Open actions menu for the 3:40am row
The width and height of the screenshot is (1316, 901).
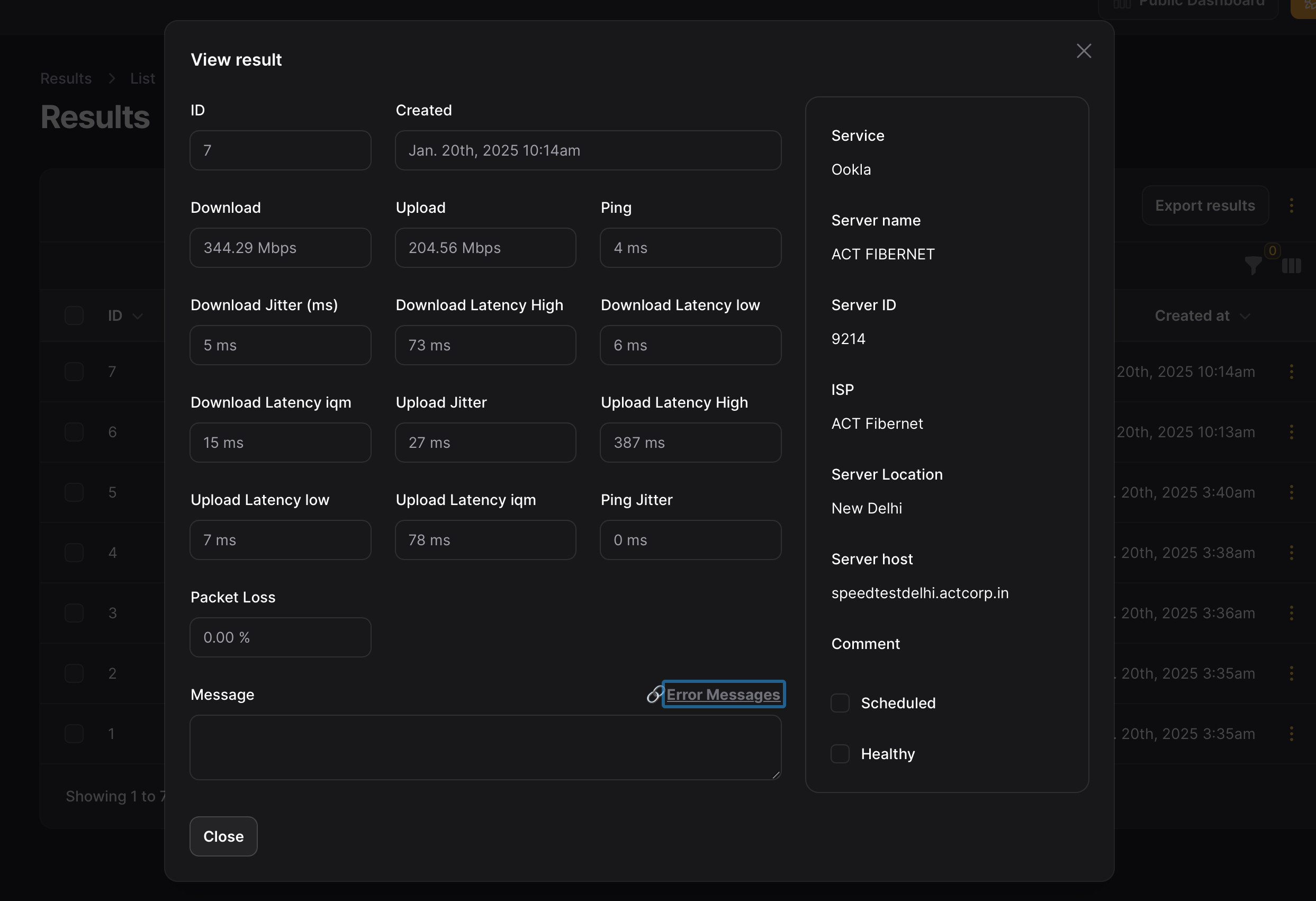point(1291,492)
